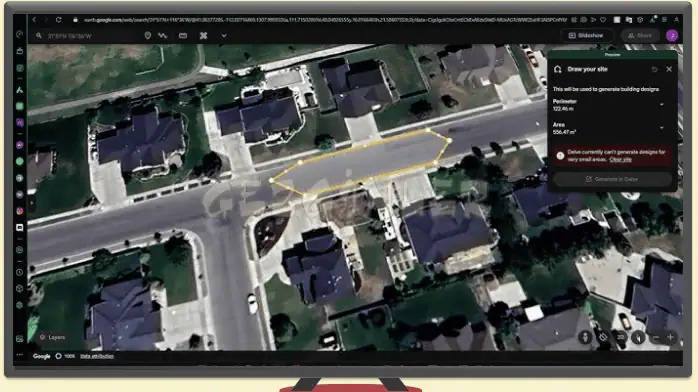This screenshot has width=698, height=392.
Task: Click the browser back arrow
Action: pos(34,20)
